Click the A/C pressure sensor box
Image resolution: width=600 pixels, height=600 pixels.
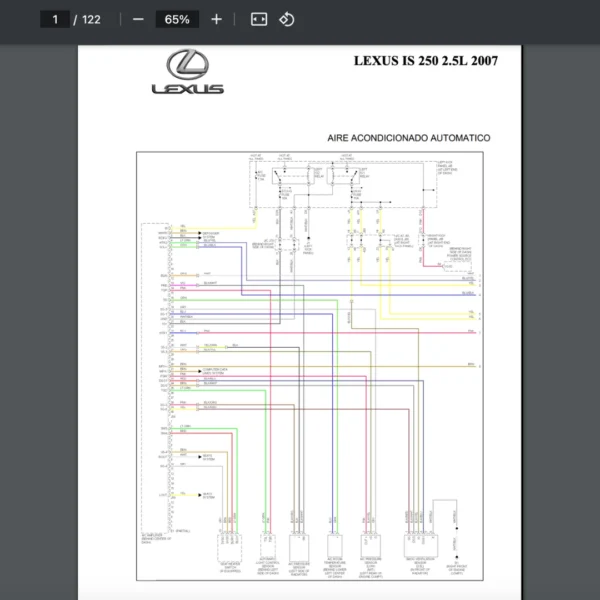[368, 548]
